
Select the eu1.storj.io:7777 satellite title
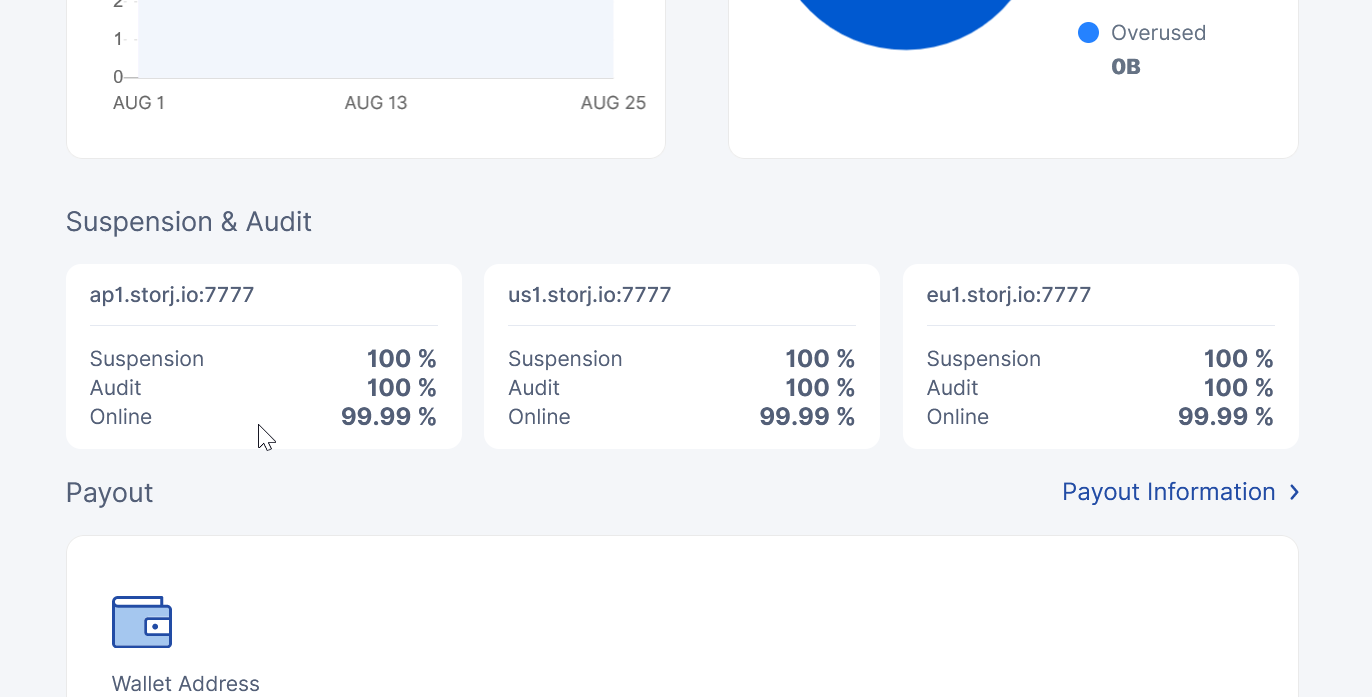click(x=1008, y=295)
